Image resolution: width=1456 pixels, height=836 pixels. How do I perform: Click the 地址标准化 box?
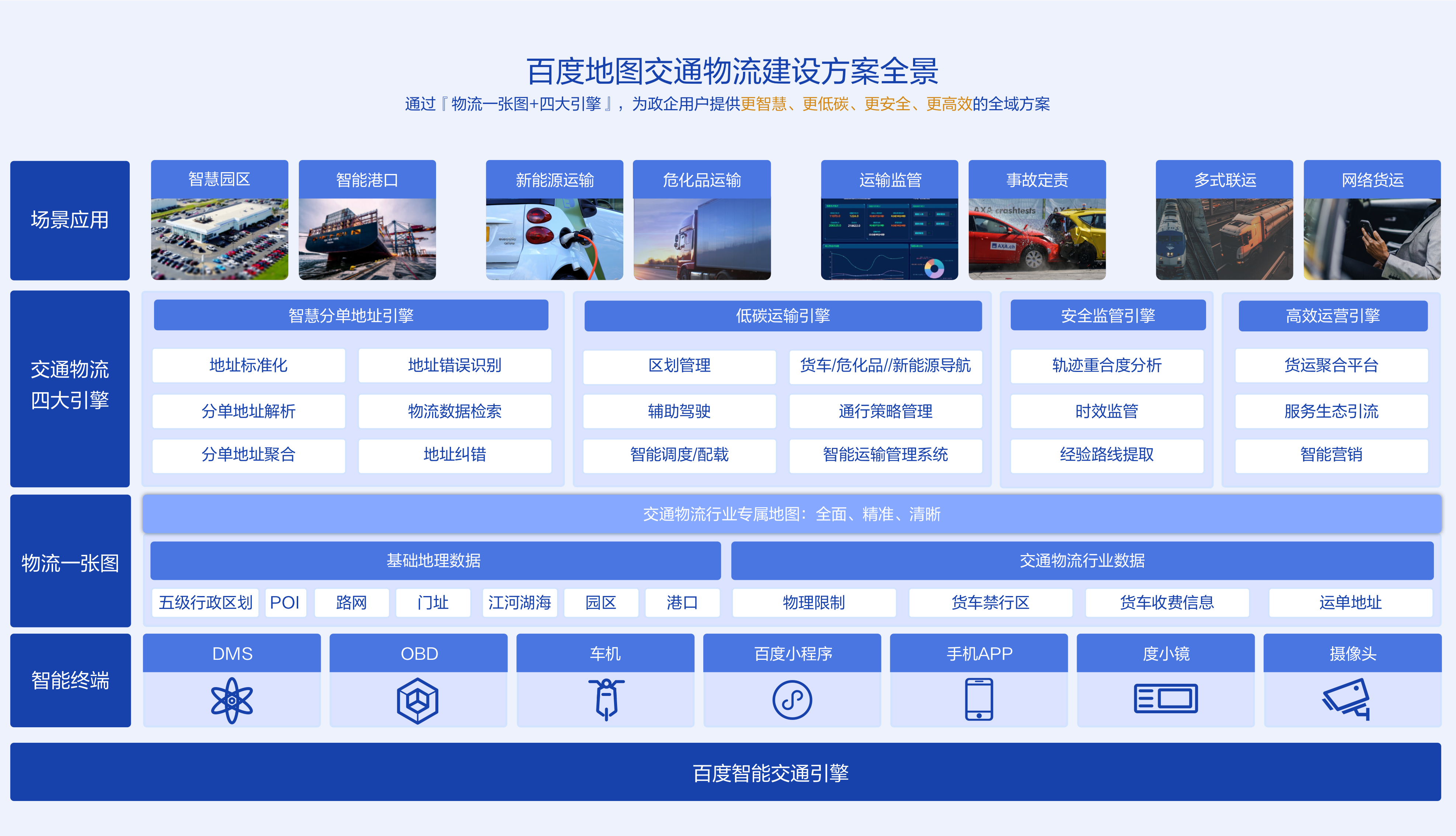pos(248,365)
